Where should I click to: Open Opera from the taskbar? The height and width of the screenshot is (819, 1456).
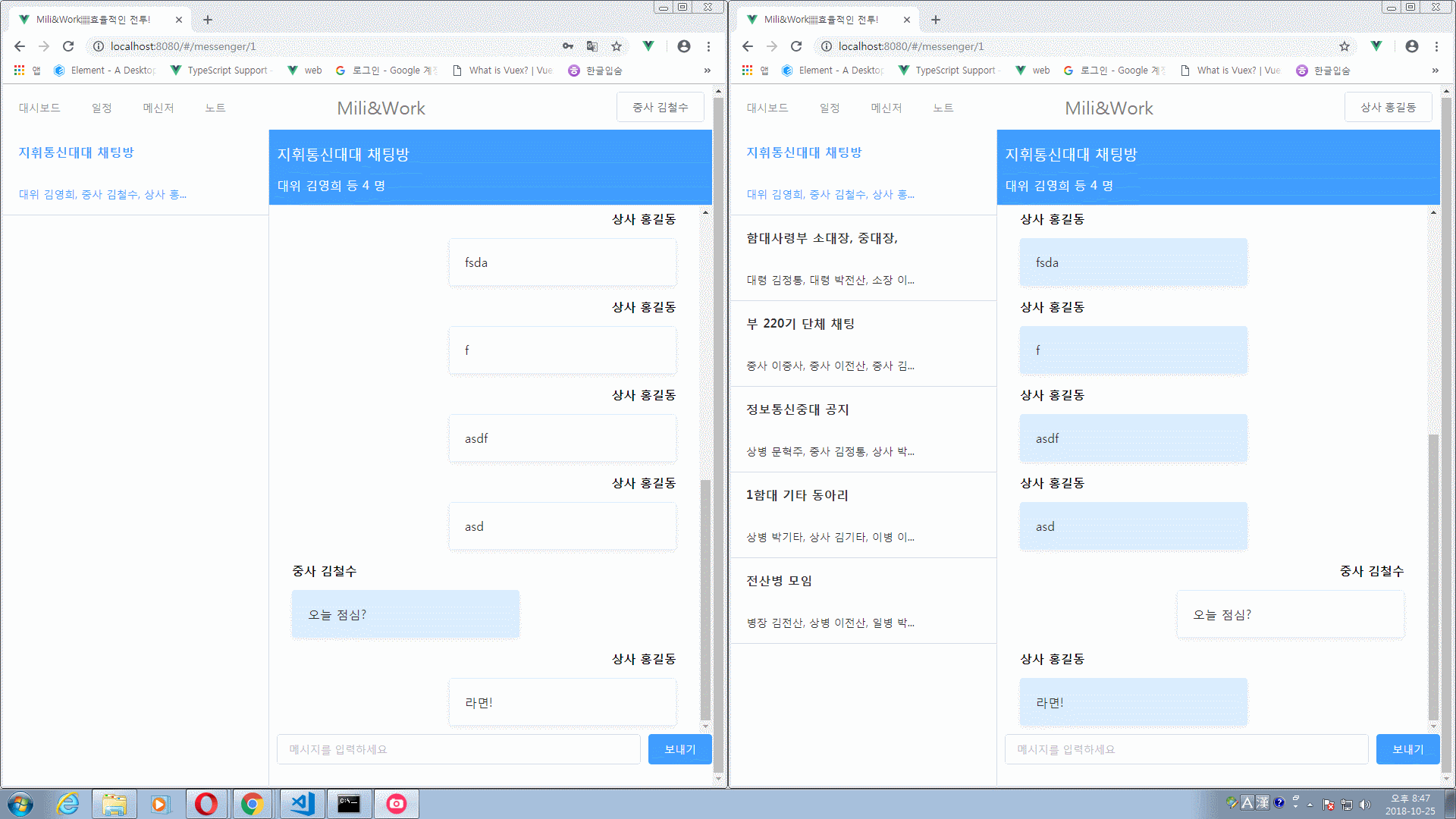206,803
